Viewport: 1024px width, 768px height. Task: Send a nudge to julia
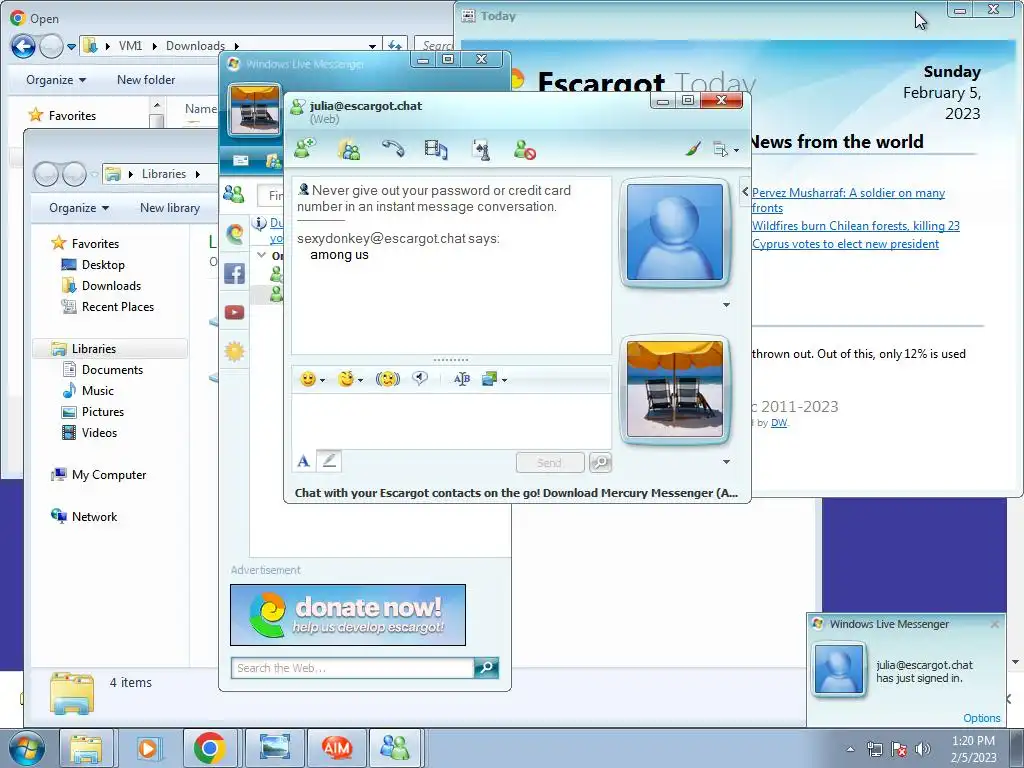(388, 379)
